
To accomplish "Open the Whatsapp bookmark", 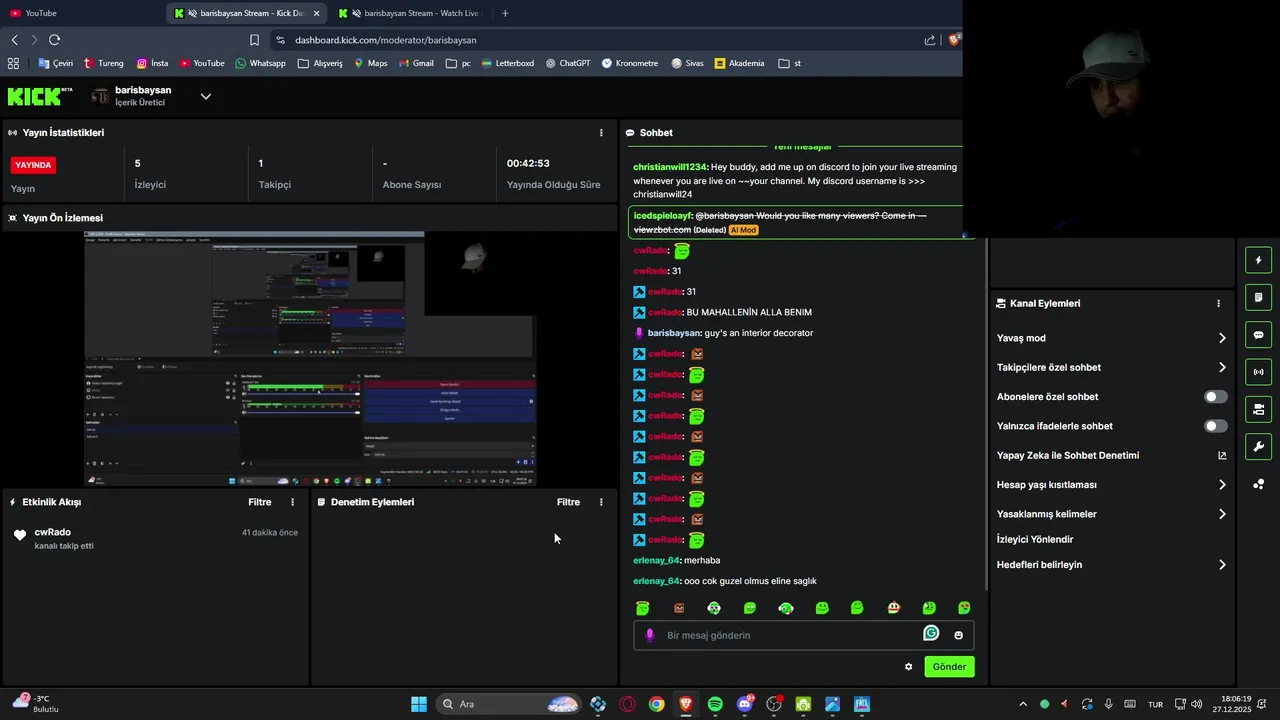I will pos(260,63).
